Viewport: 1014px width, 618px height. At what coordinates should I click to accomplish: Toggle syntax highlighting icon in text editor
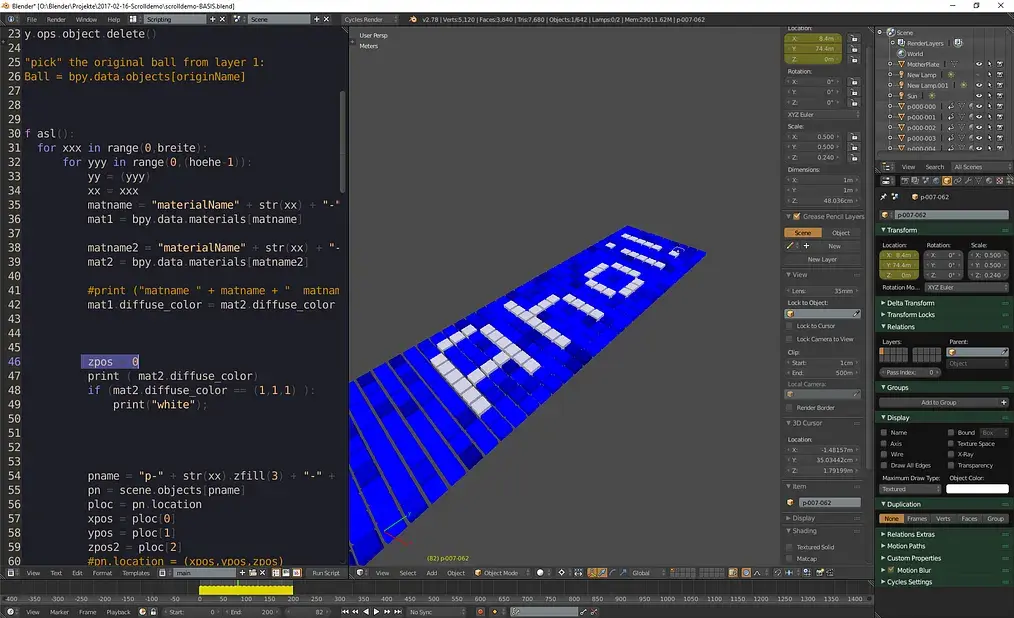[297, 573]
